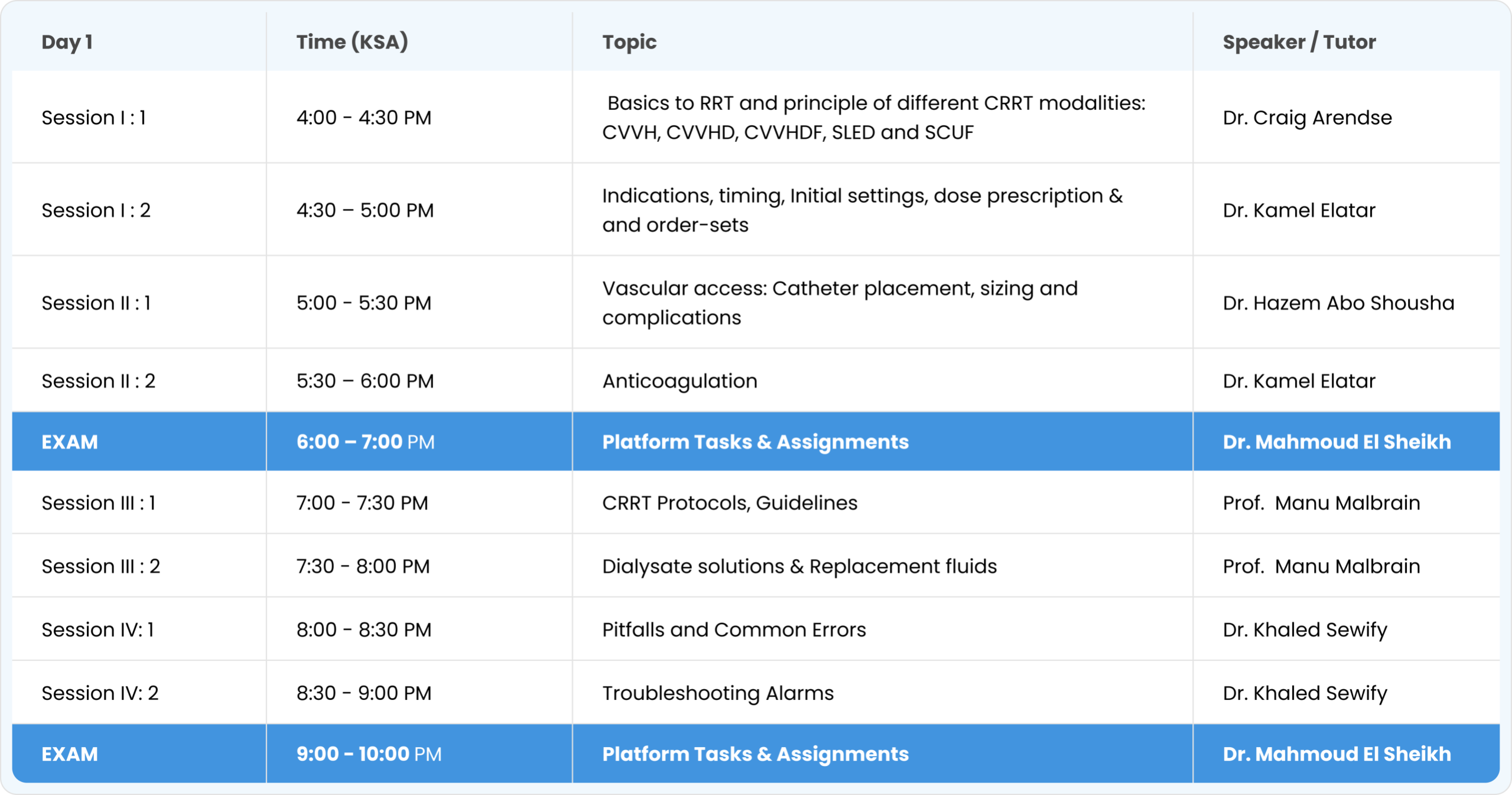Select the "Session IV: 2" cell
1512x795 pixels.
point(100,693)
